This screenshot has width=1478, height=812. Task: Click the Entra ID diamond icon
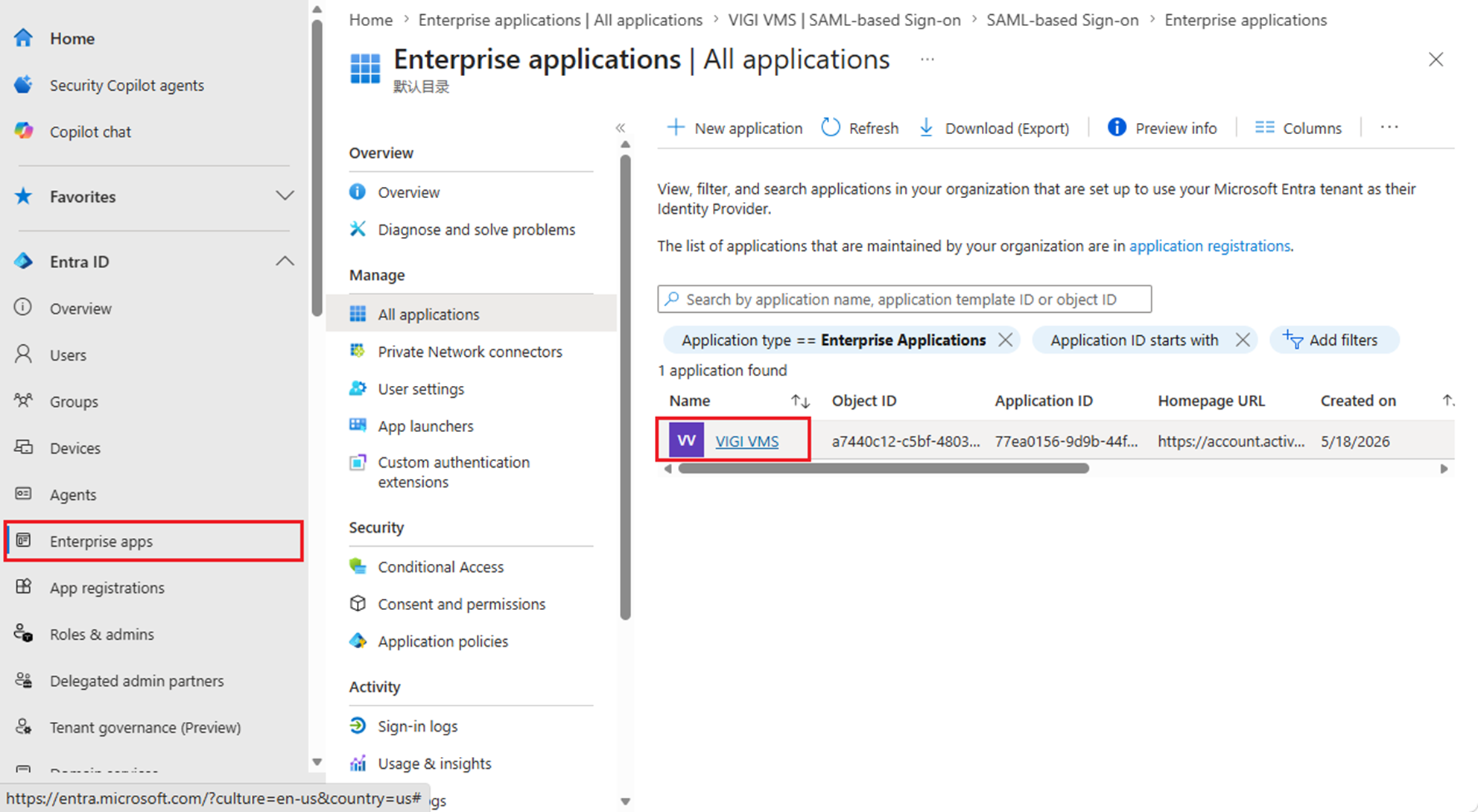23,261
